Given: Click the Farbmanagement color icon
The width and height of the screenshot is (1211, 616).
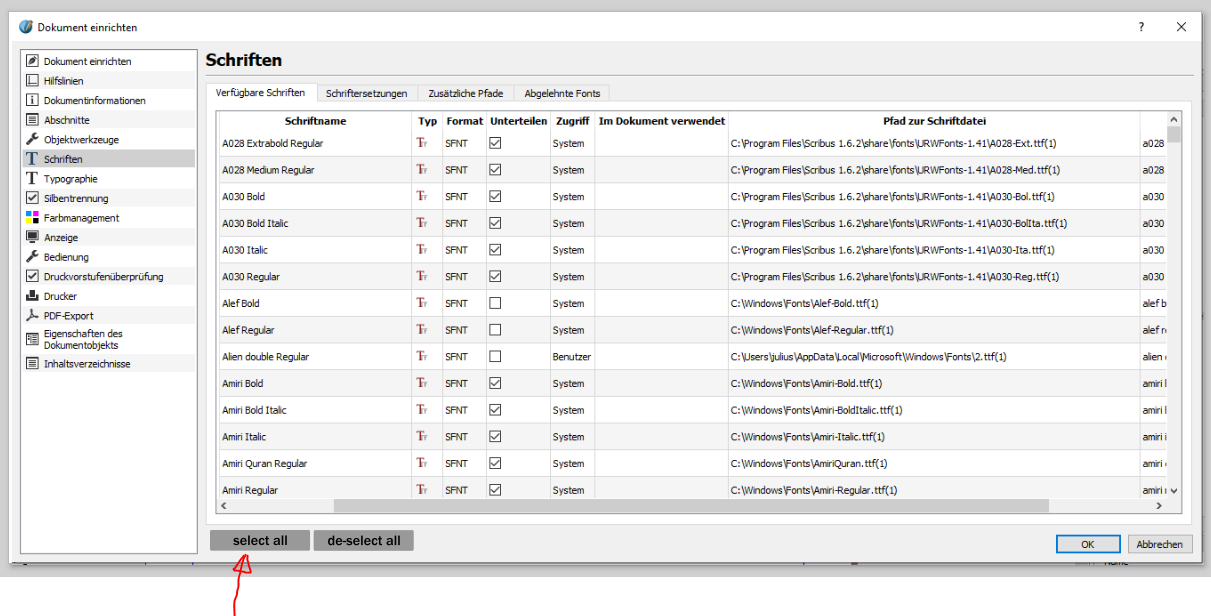Looking at the screenshot, I should 32,218.
